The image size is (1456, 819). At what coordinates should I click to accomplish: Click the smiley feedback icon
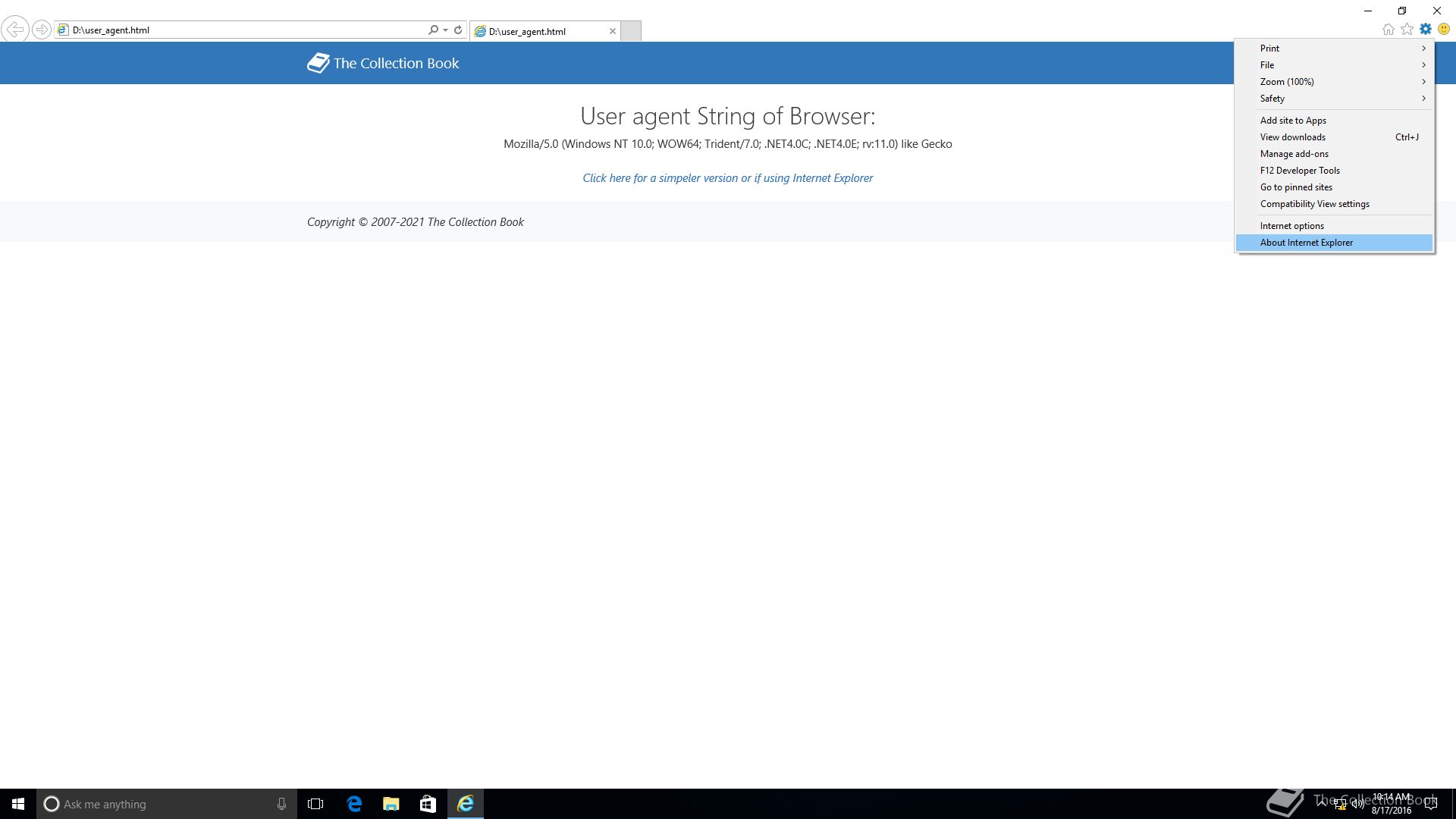tap(1444, 29)
